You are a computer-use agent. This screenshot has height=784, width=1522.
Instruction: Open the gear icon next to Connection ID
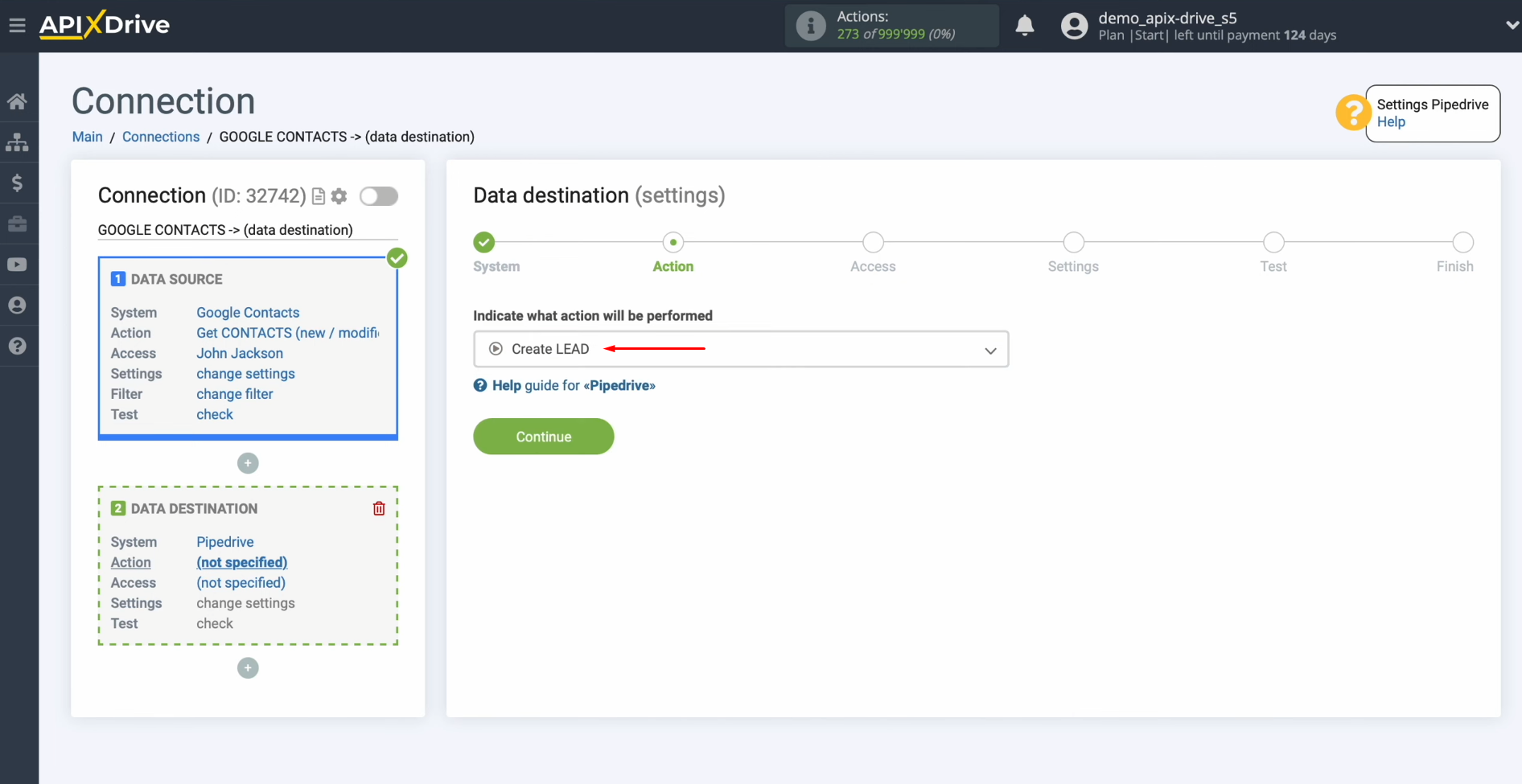click(x=339, y=195)
